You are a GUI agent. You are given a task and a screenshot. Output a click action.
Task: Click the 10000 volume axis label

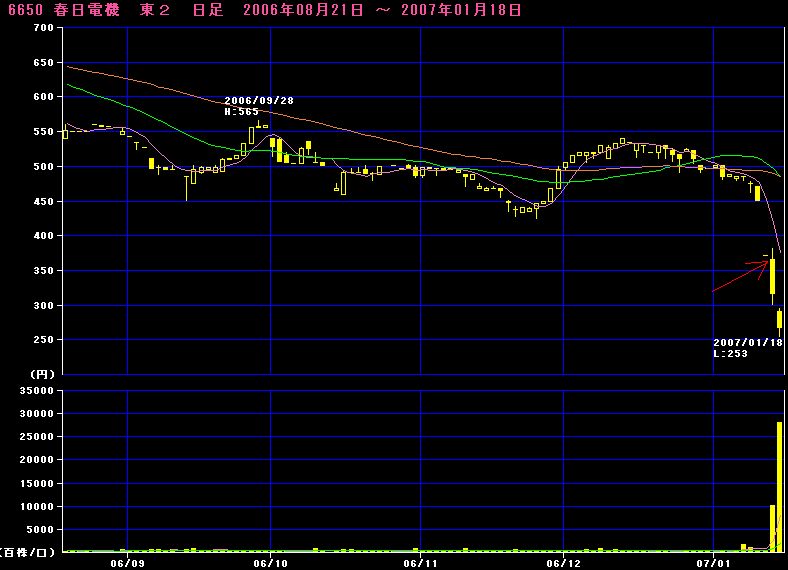[x=37, y=507]
